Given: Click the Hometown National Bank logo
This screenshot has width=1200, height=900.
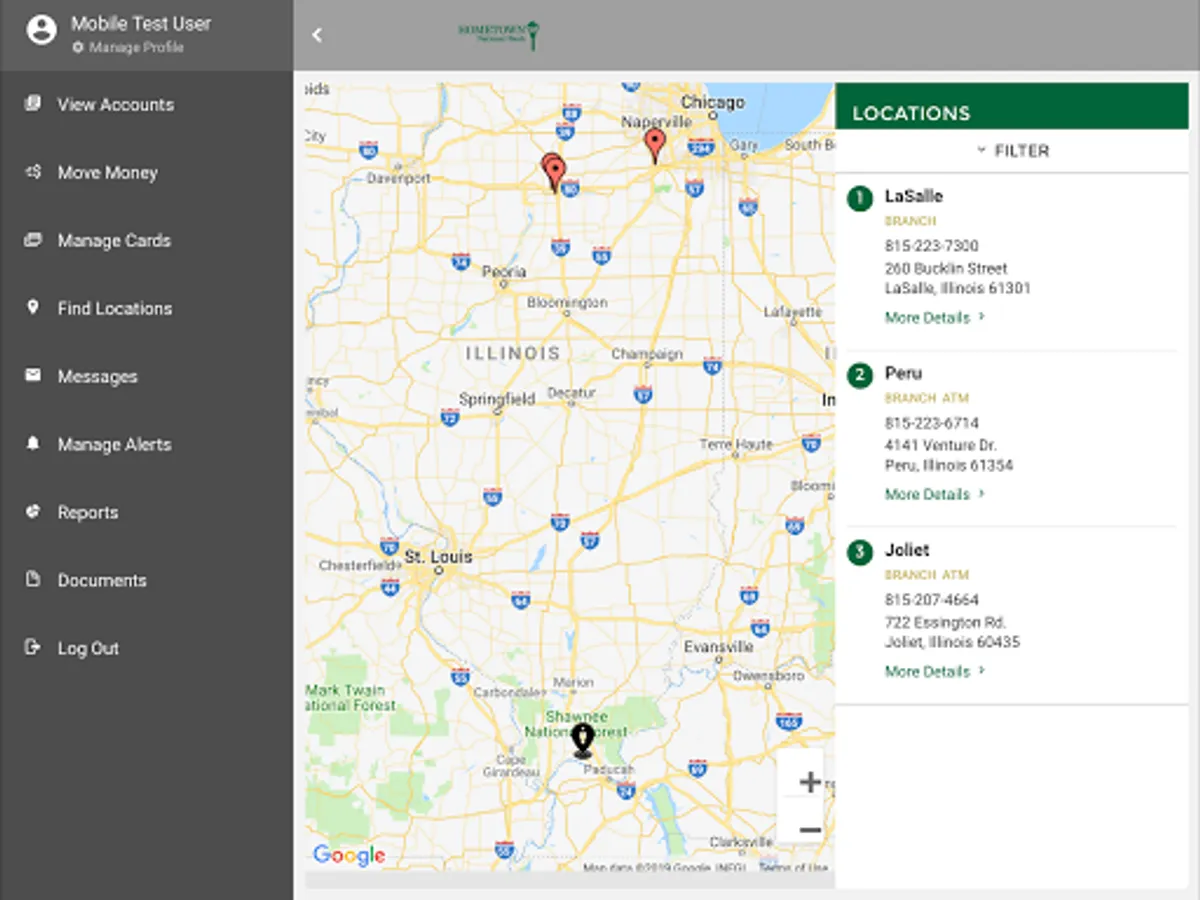Looking at the screenshot, I should 497,34.
